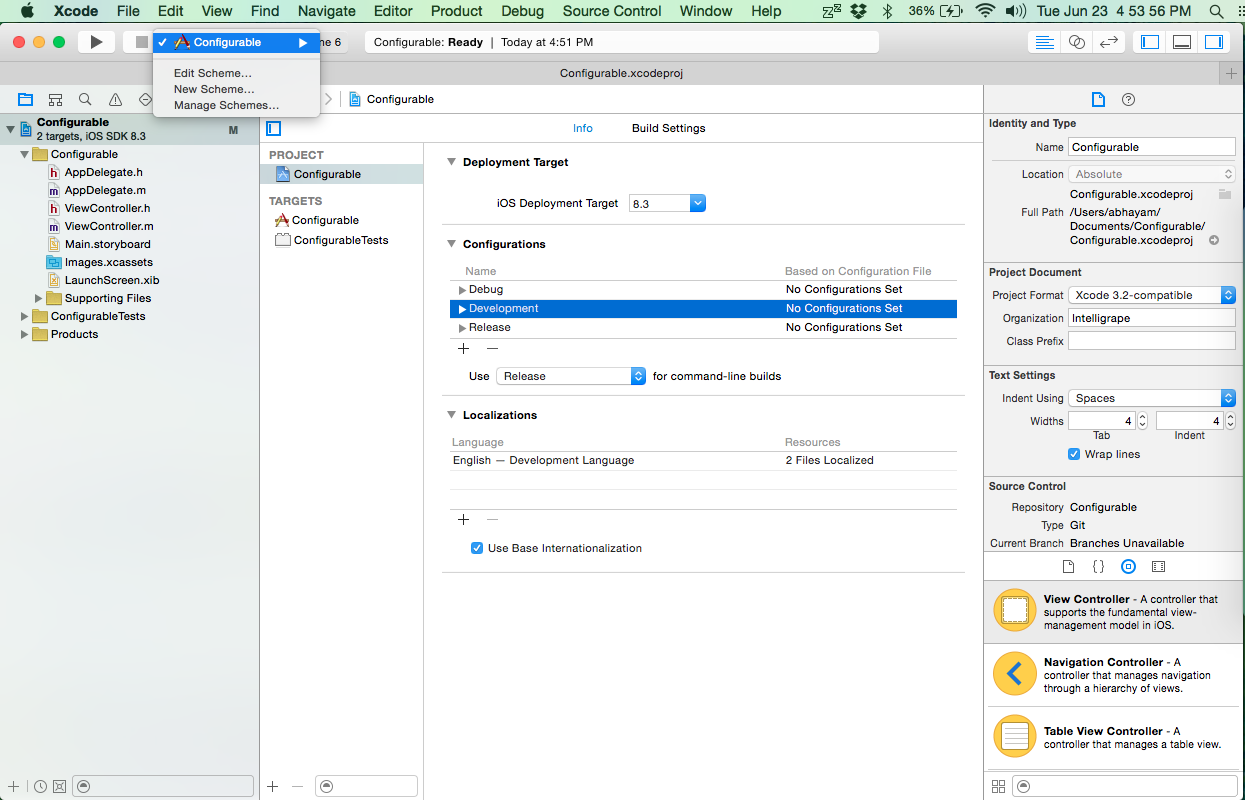This screenshot has height=800, width=1245.
Task: Select the ConfigurableTests target
Action: [x=341, y=240]
